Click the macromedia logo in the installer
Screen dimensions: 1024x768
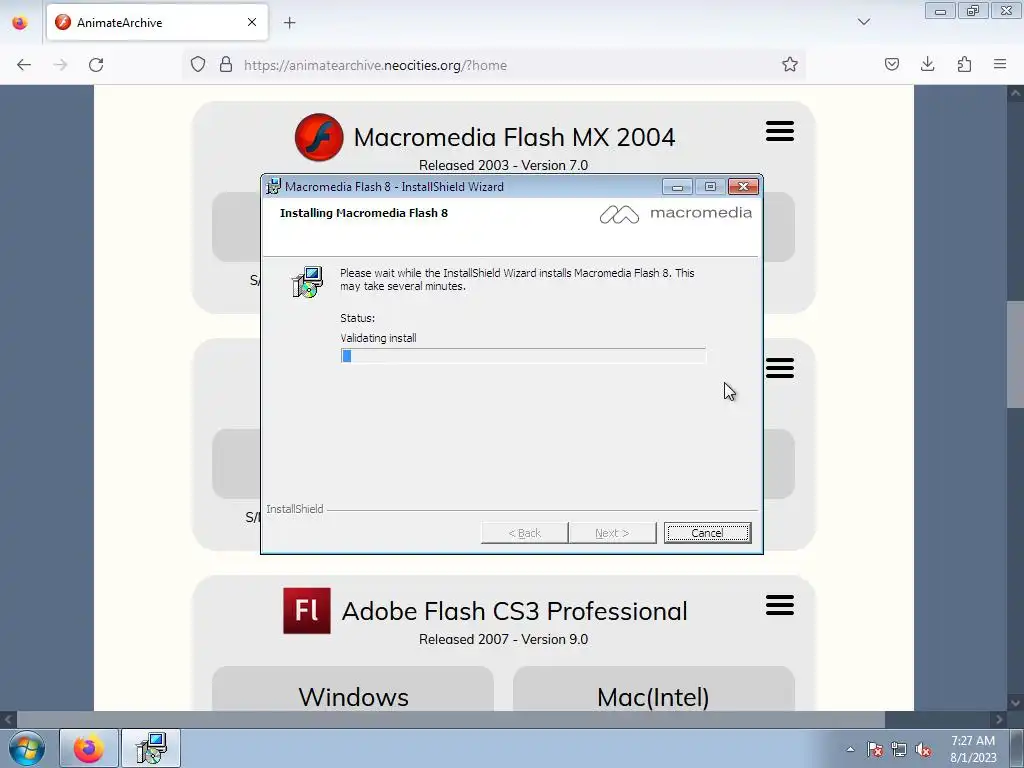676,214
